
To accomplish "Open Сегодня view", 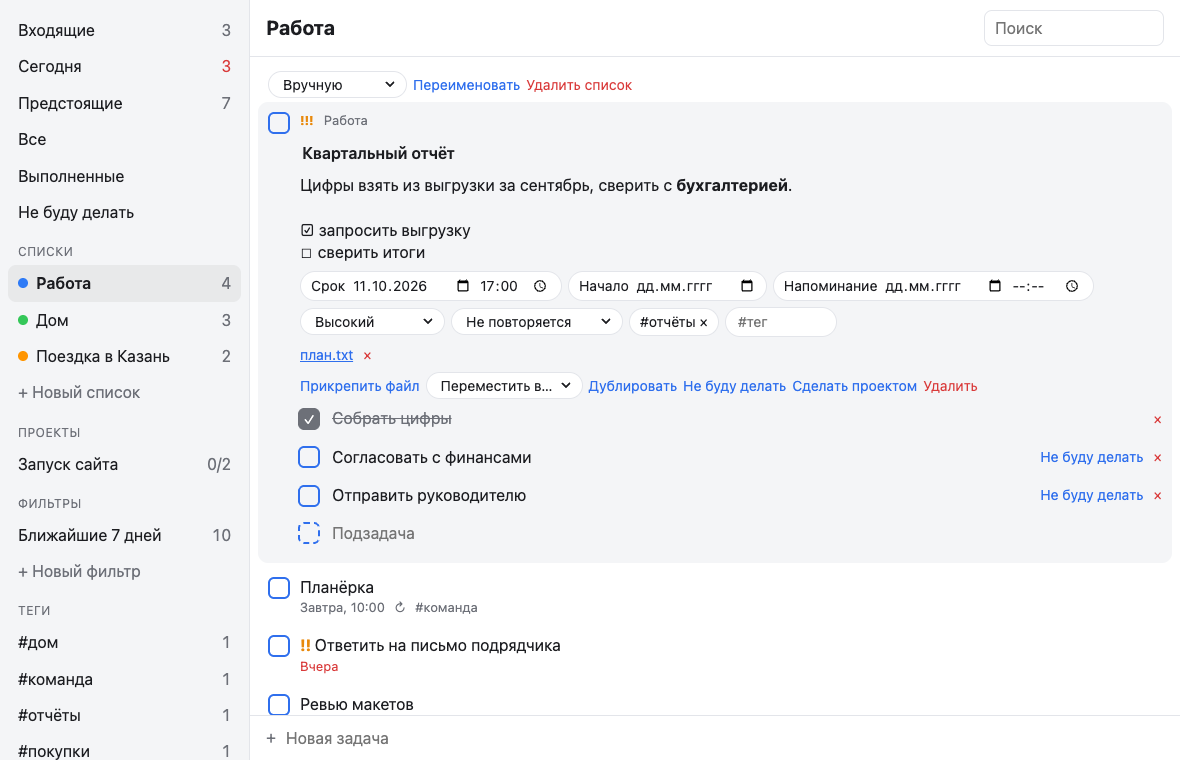I will coord(124,66).
